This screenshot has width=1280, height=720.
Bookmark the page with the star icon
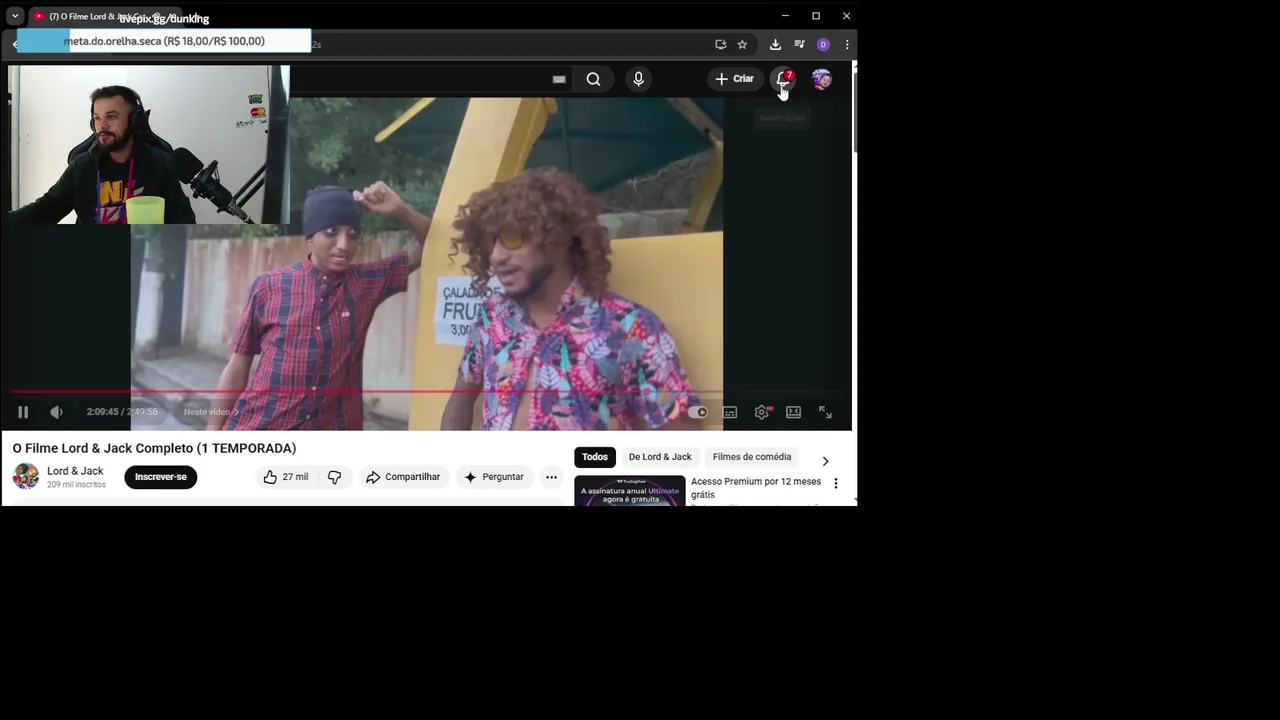742,44
